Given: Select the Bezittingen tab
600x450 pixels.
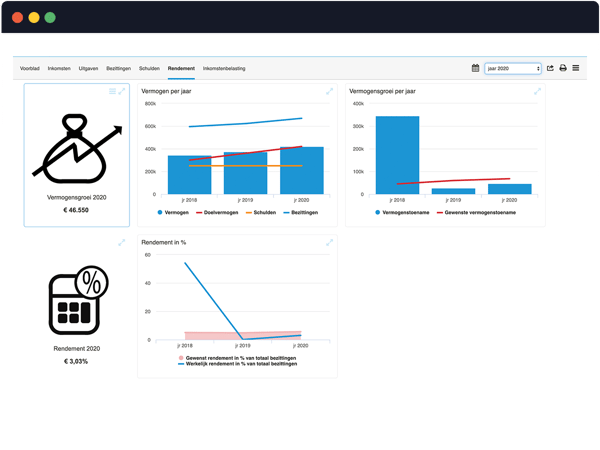Looking at the screenshot, I should click(x=119, y=68).
